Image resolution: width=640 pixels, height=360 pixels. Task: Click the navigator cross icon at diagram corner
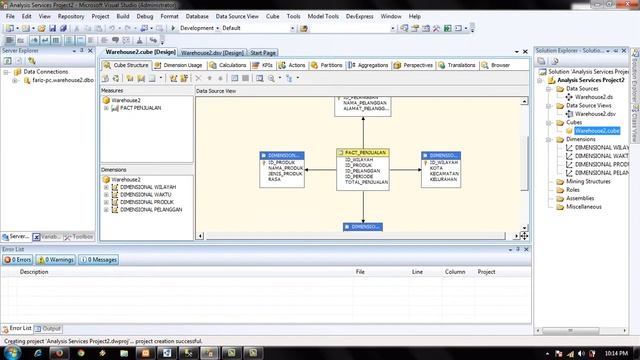pyautogui.click(x=524, y=236)
